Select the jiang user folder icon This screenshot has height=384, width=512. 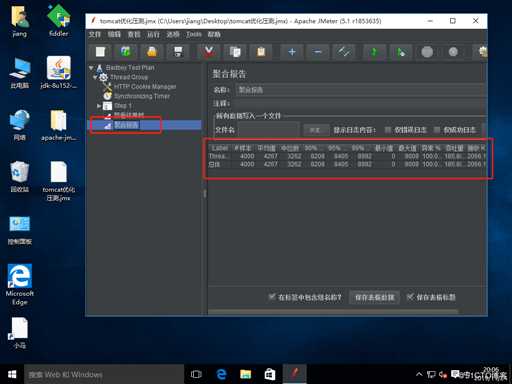pos(20,20)
